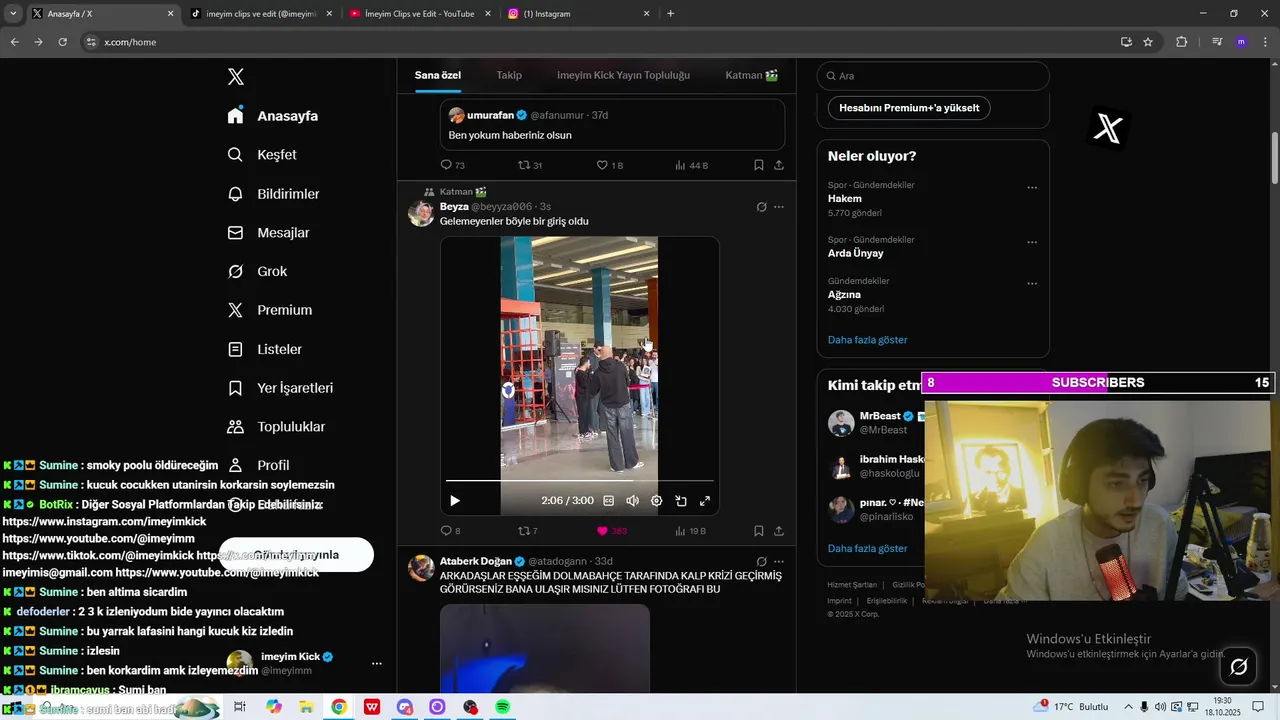Viewport: 1280px width, 720px height.
Task: Expand the video to fullscreen
Action: [705, 501]
